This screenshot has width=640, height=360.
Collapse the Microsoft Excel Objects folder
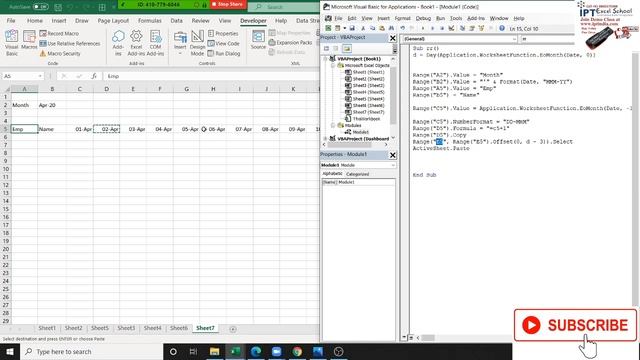[333, 65]
